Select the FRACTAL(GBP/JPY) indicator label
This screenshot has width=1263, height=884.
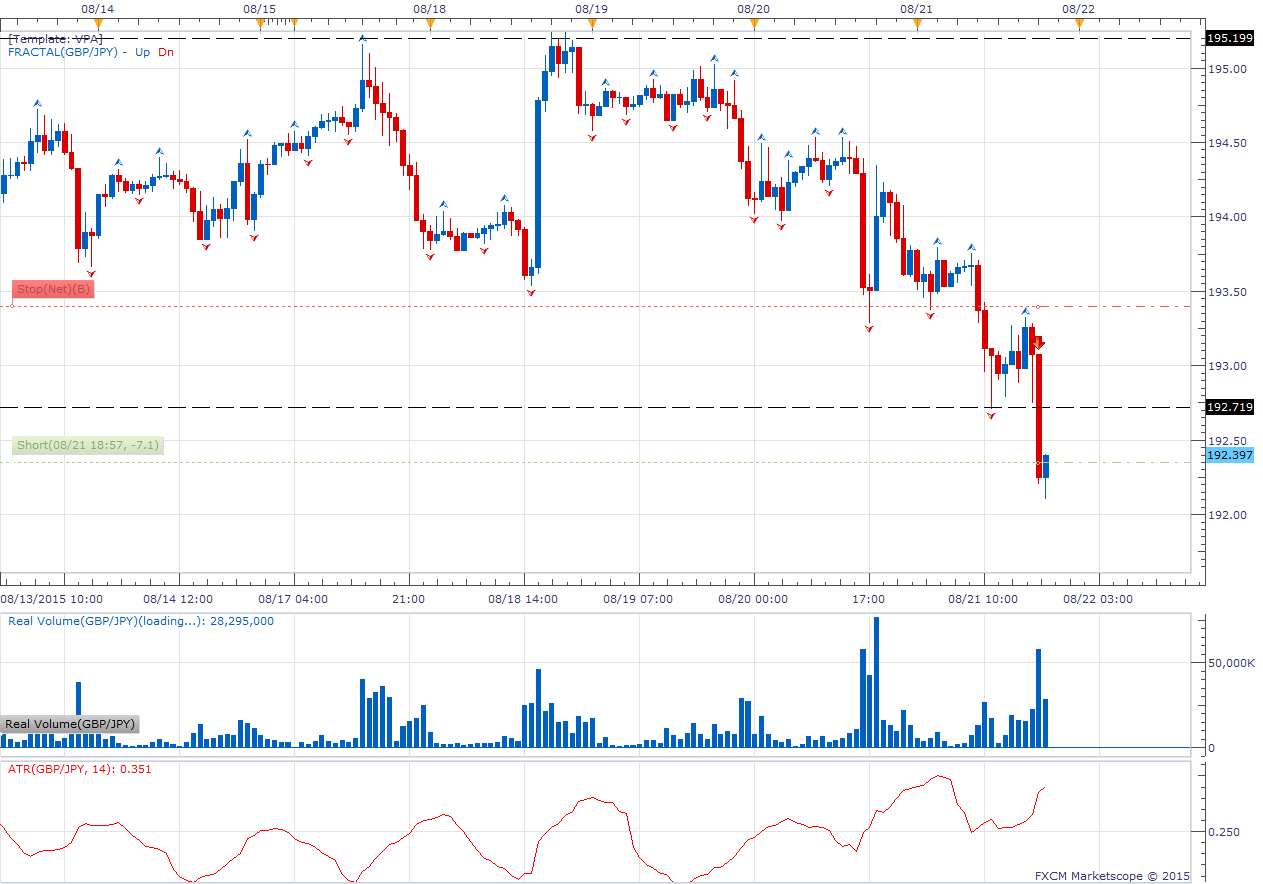(x=64, y=52)
